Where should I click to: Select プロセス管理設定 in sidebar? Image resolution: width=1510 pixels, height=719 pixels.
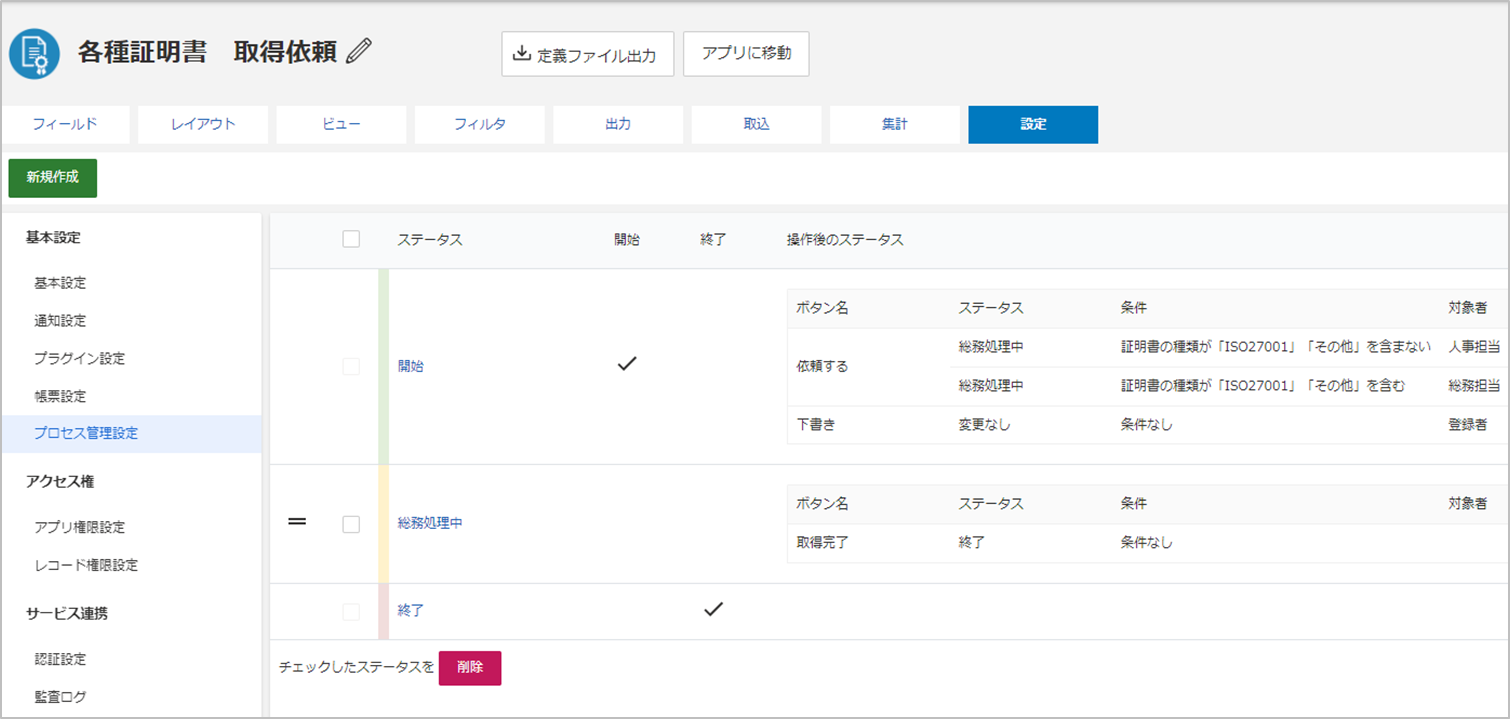131,434
